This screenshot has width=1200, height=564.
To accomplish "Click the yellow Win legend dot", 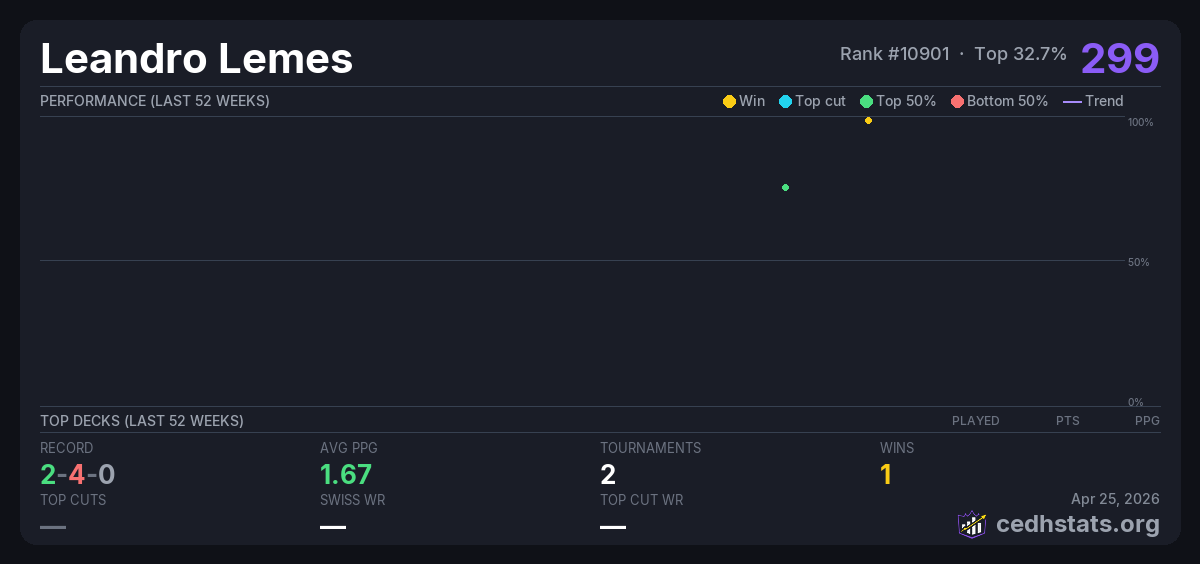I will [x=729, y=101].
